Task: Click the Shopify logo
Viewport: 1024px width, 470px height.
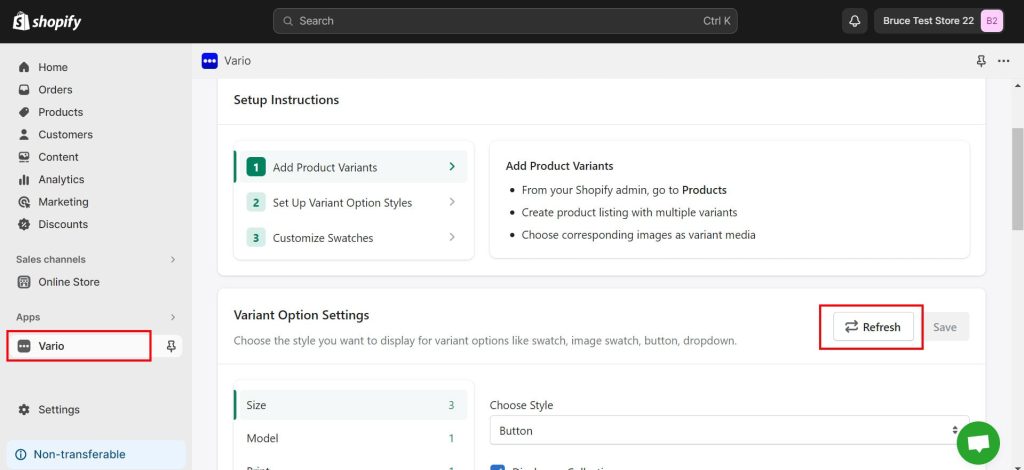Action: click(x=47, y=21)
